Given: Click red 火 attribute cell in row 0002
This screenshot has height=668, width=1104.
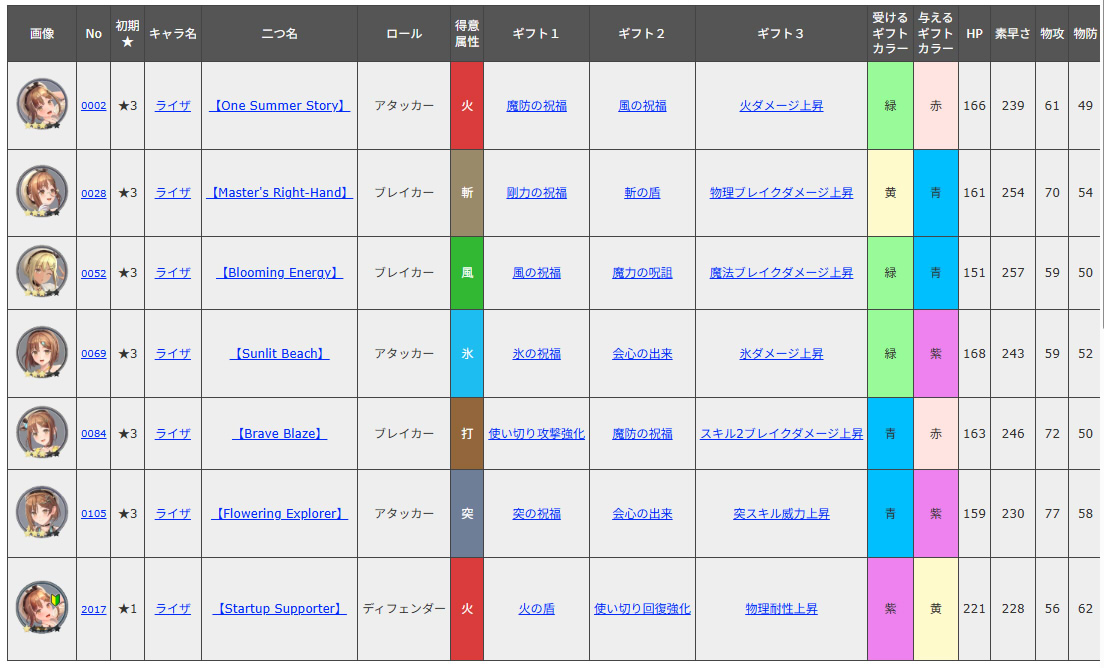Looking at the screenshot, I should (467, 106).
